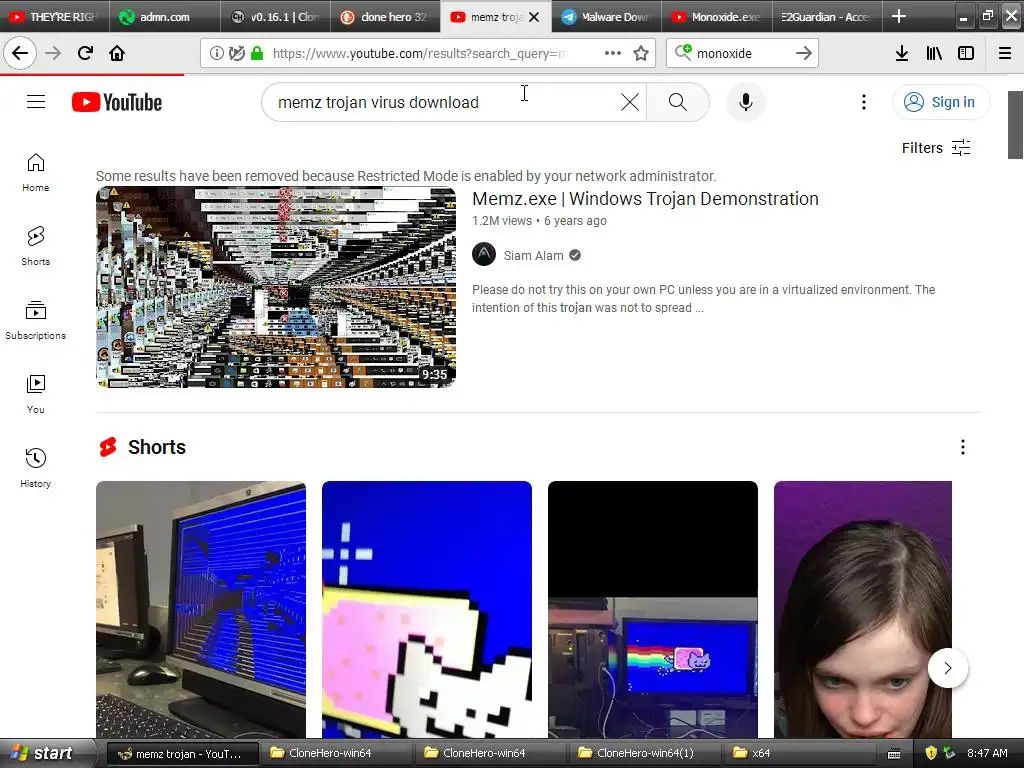This screenshot has height=768, width=1024.
Task: Click the monoxide browser search field
Action: (x=741, y=53)
